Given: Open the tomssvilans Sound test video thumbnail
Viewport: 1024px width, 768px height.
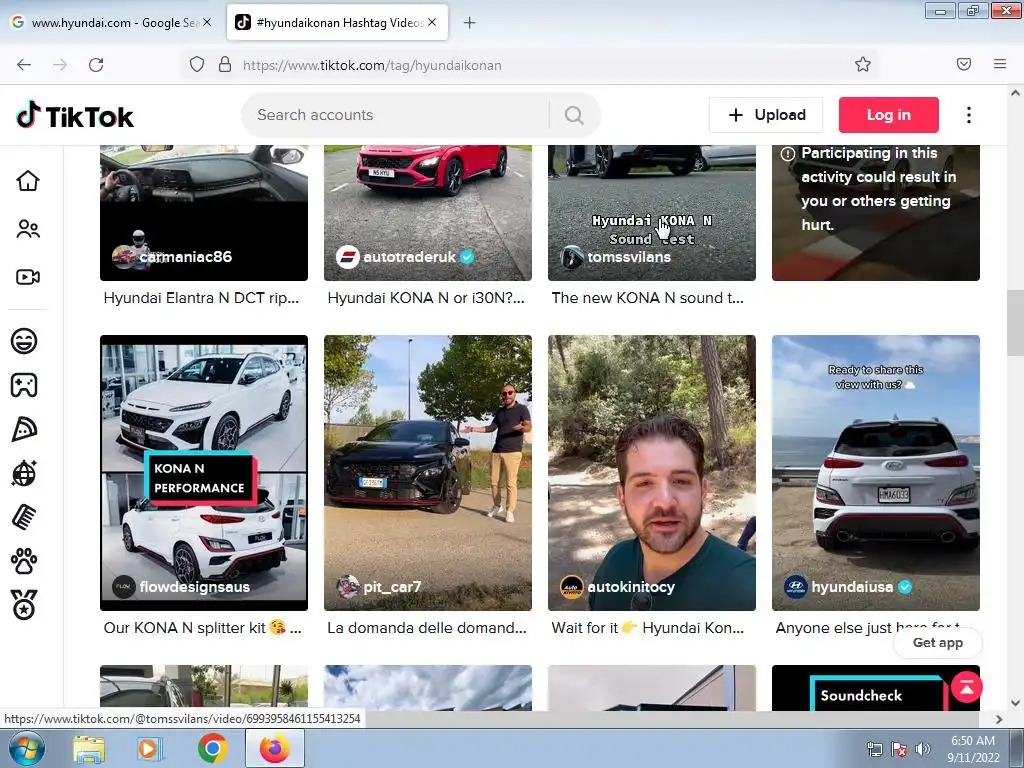Looking at the screenshot, I should 652,213.
